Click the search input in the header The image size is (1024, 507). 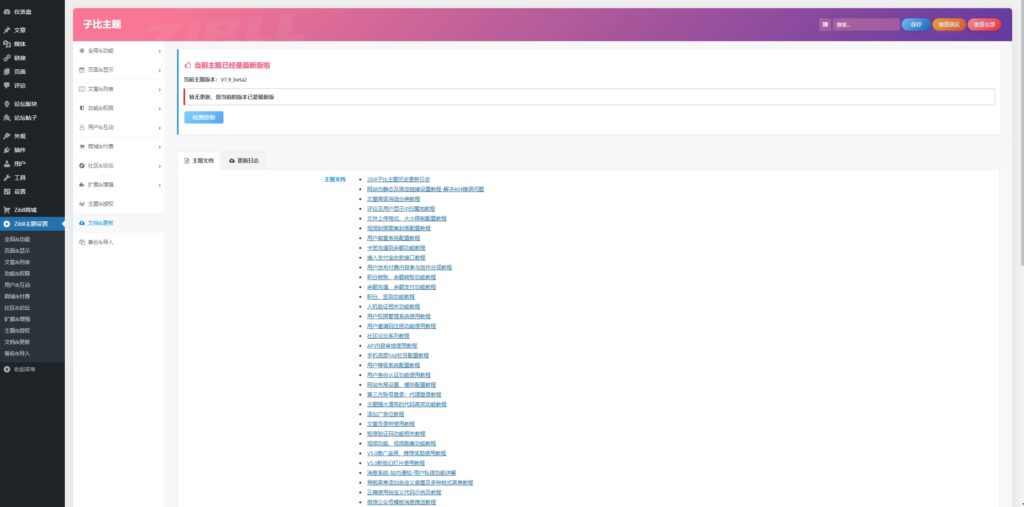point(865,24)
